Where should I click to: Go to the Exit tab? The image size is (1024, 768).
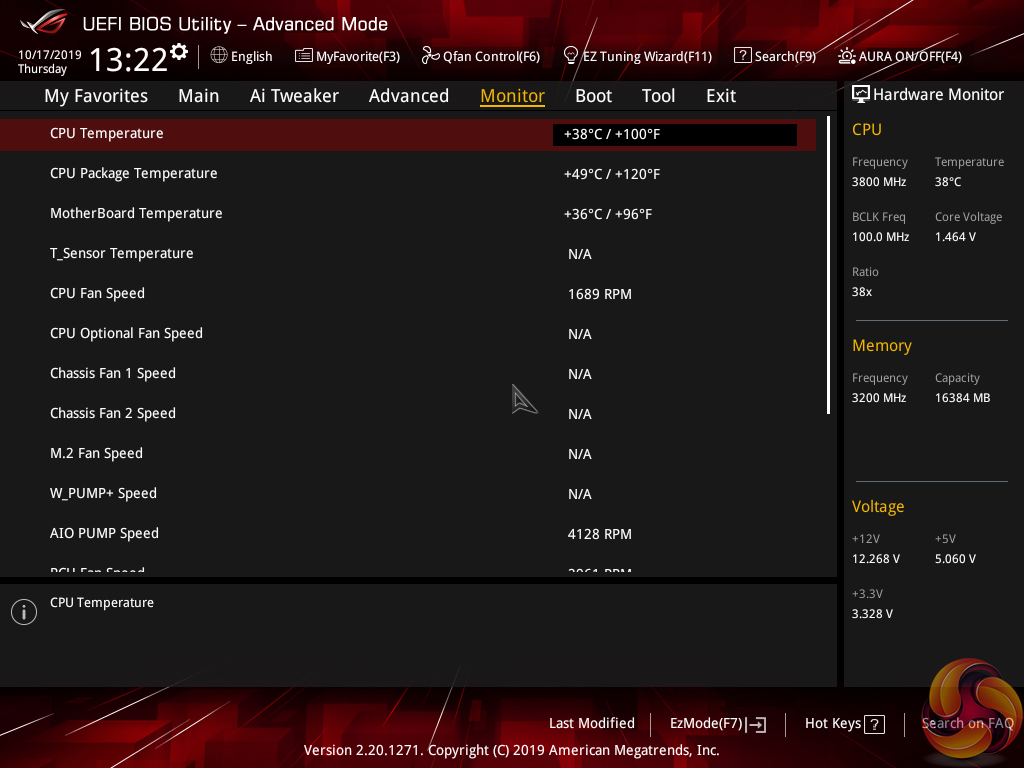coord(721,96)
